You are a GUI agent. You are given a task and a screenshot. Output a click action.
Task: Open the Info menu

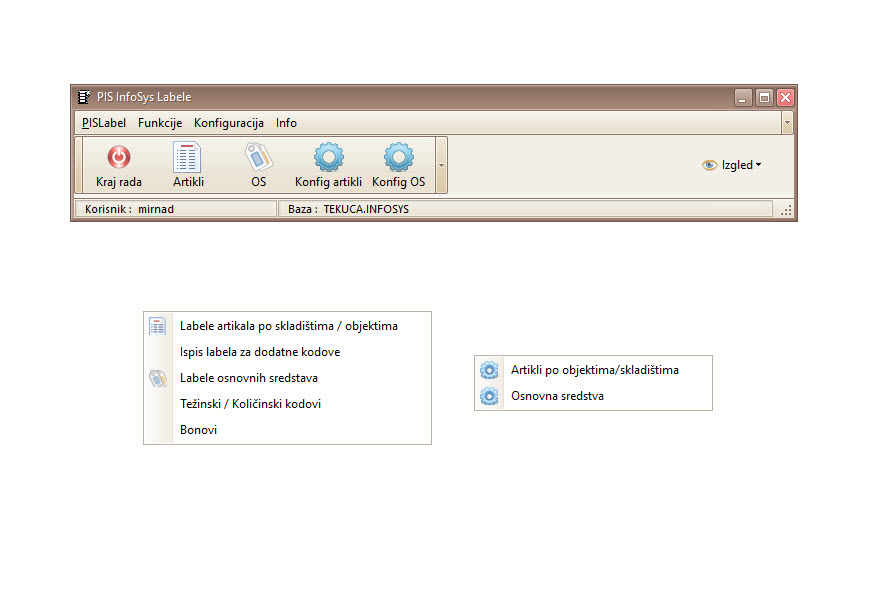[286, 123]
